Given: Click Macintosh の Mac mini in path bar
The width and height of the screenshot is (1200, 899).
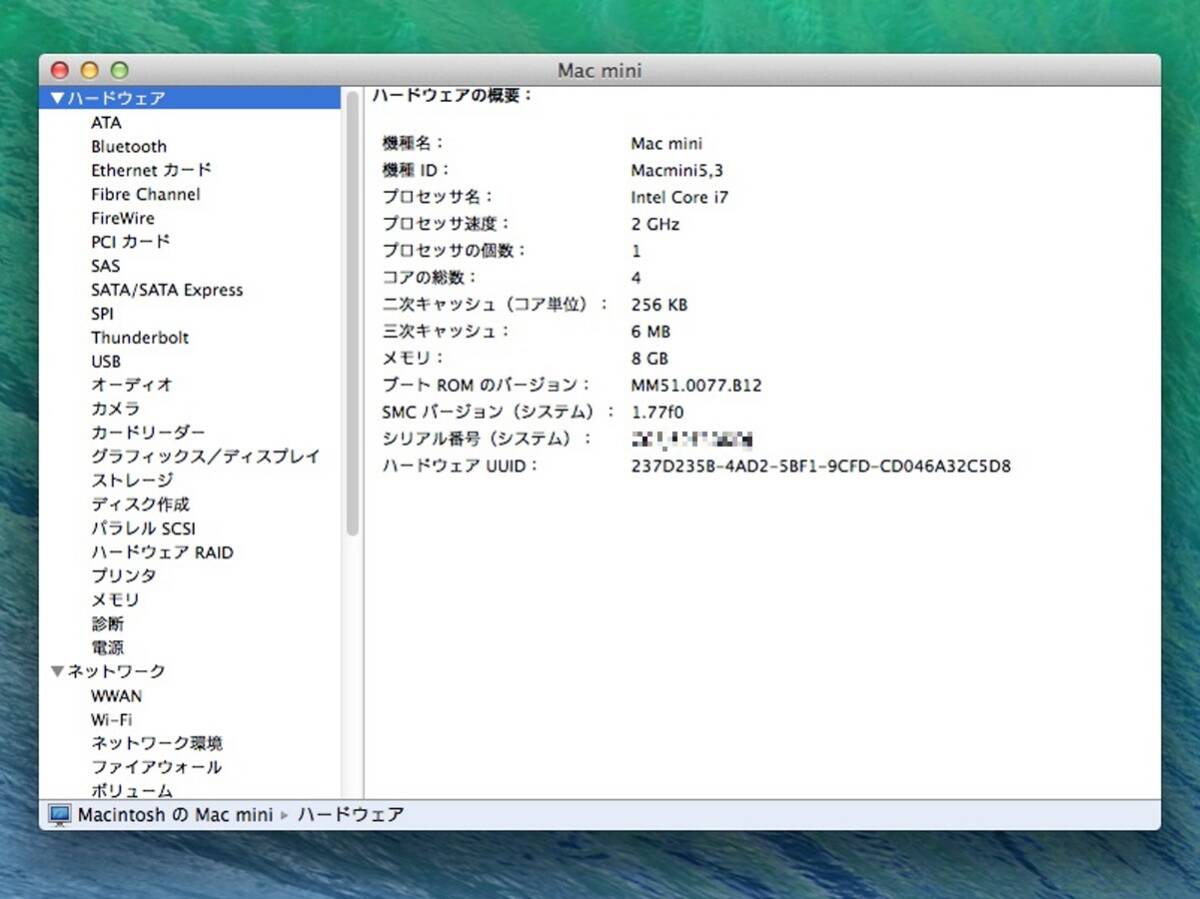Looking at the screenshot, I should (x=175, y=815).
